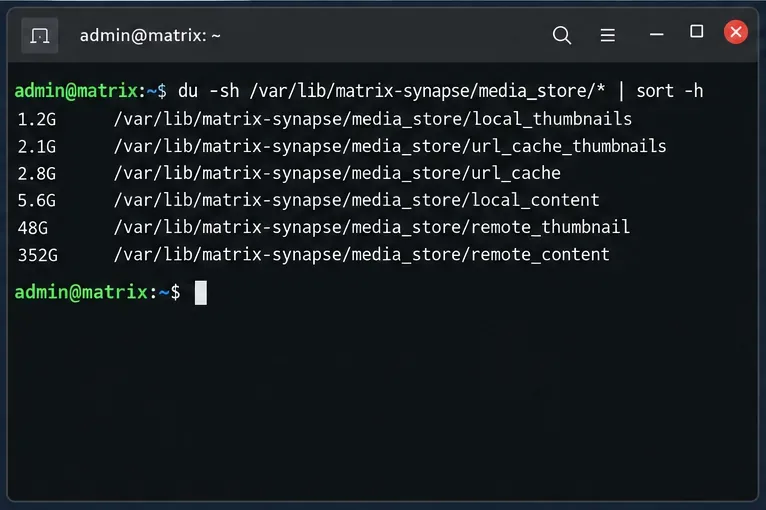Open a new terminal tab
This screenshot has width=766, height=510.
pos(40,36)
